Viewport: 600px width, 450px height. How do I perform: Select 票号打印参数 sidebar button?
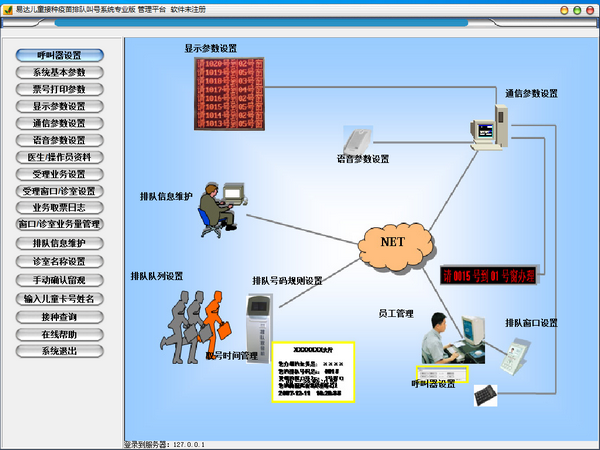pyautogui.click(x=61, y=90)
